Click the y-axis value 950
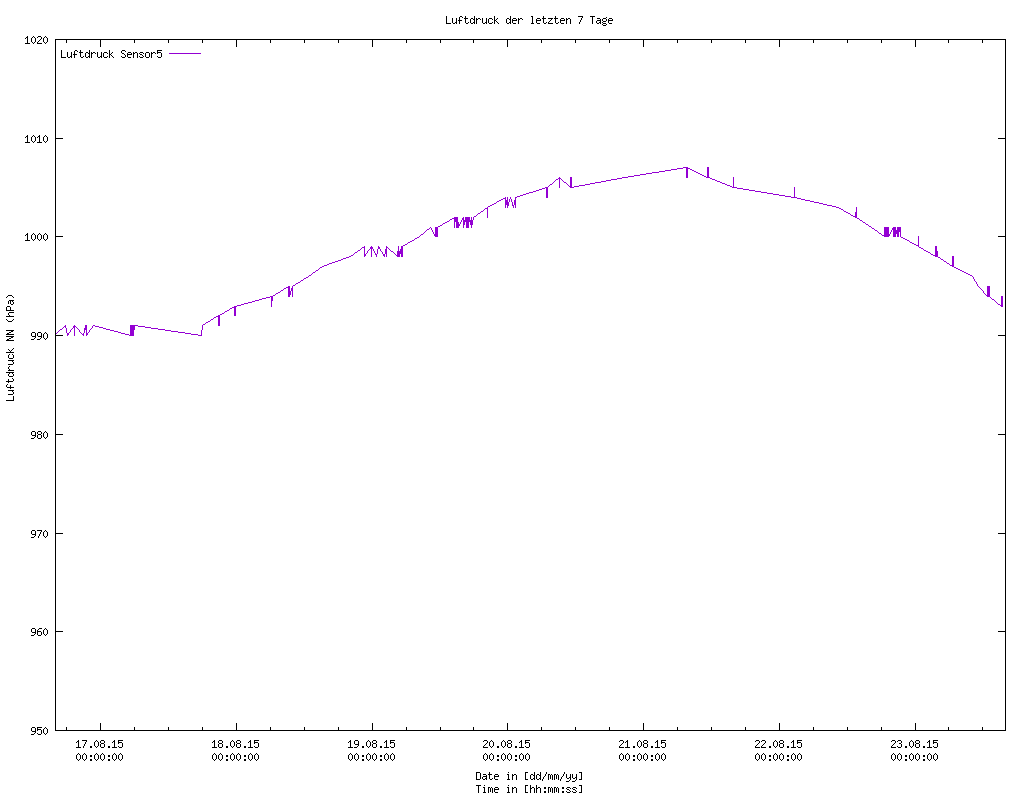This screenshot has height=798, width=1024. (40, 731)
